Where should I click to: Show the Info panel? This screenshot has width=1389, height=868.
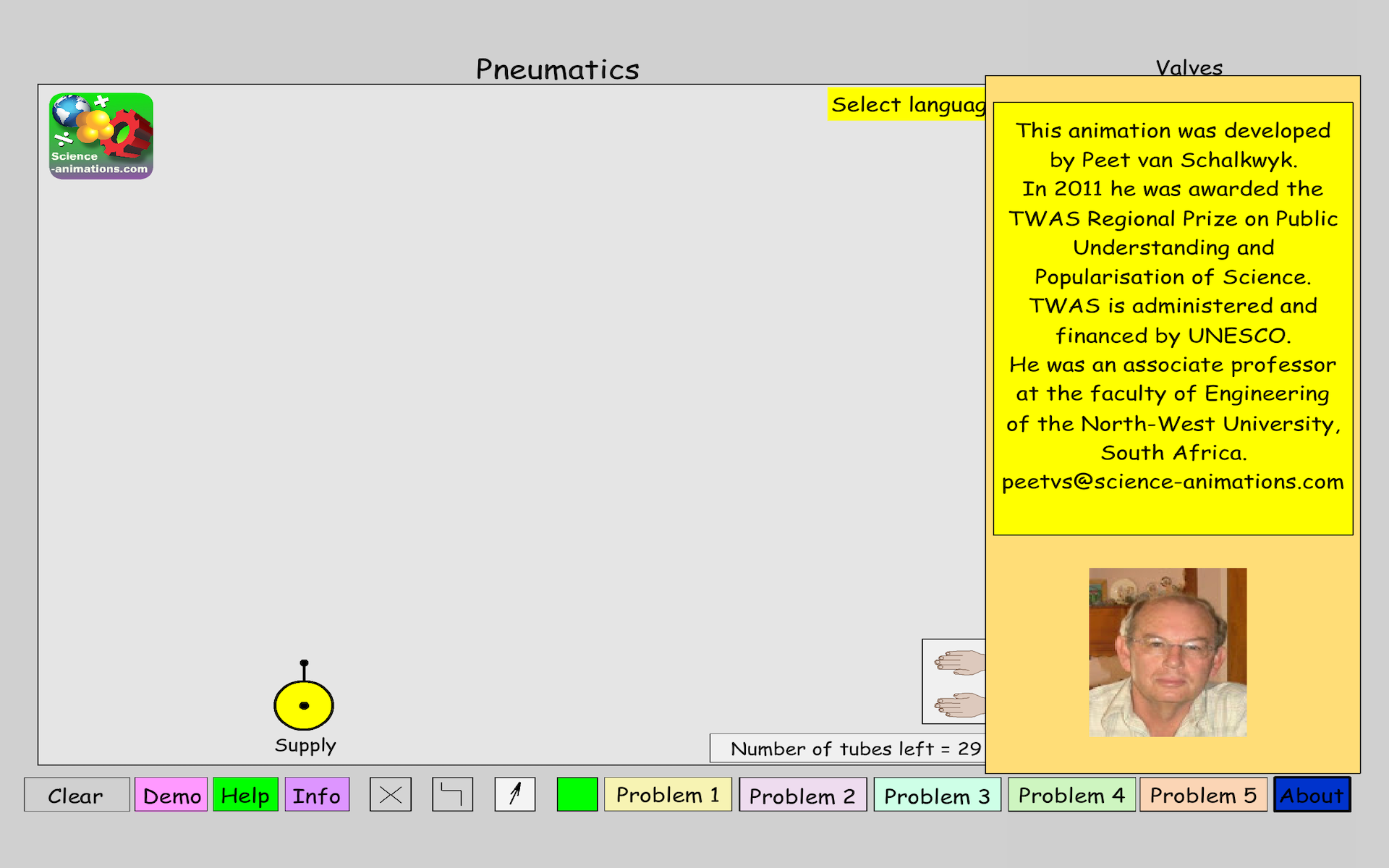coord(317,795)
